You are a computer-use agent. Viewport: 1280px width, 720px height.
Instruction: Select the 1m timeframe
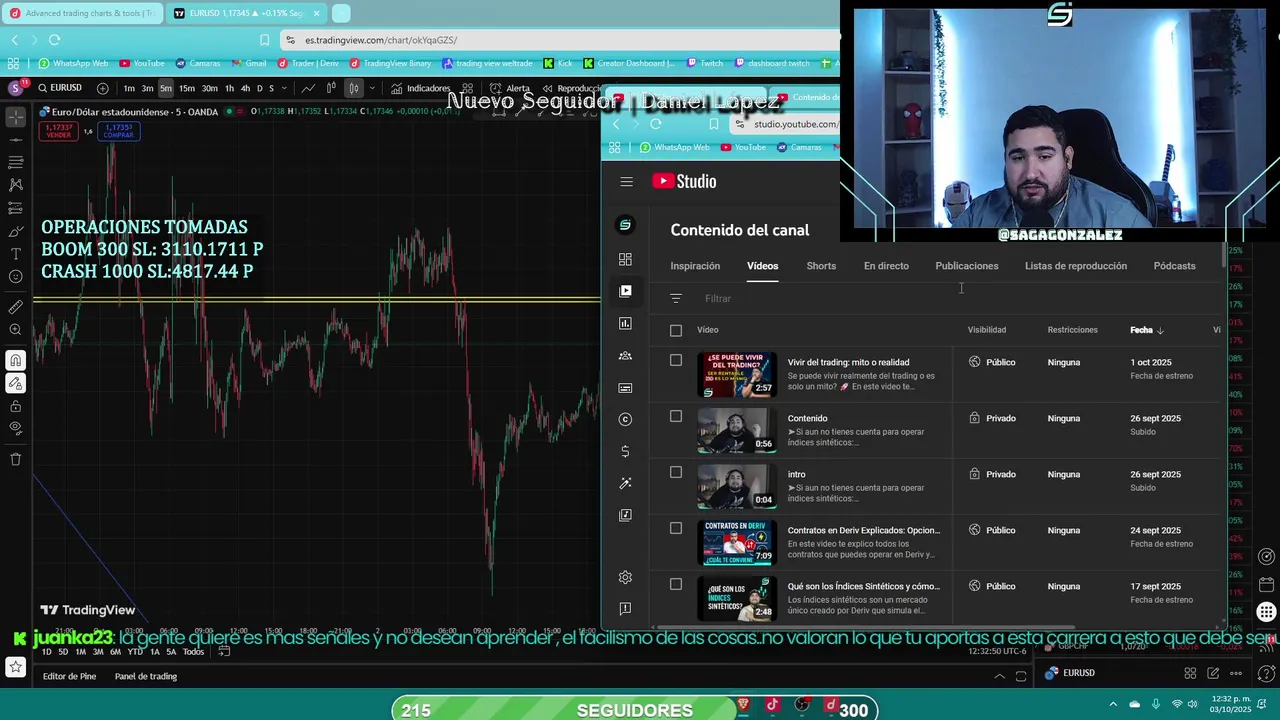click(129, 88)
